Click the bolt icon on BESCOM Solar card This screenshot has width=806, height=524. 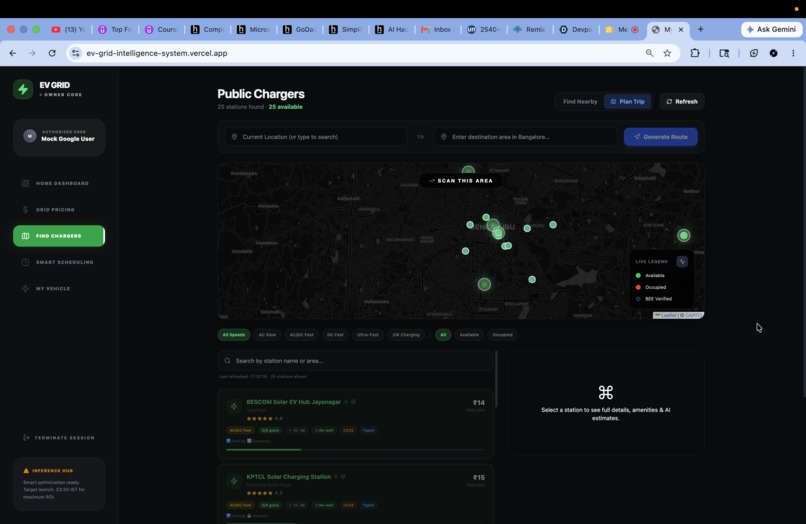pyautogui.click(x=234, y=406)
